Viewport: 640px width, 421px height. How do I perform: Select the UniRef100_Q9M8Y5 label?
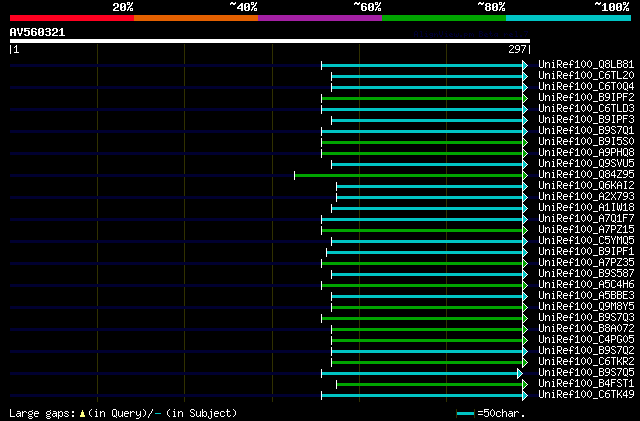click(586, 307)
